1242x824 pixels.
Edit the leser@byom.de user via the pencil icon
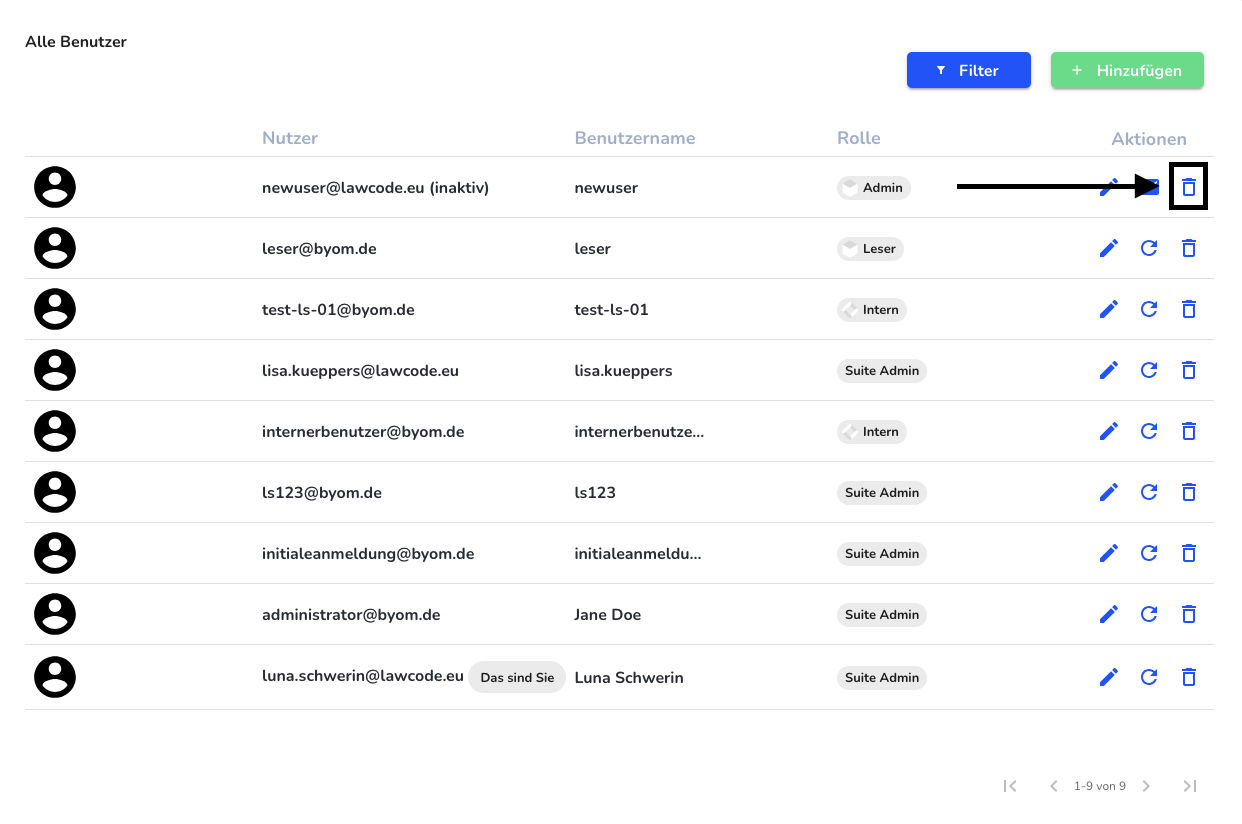(1109, 248)
